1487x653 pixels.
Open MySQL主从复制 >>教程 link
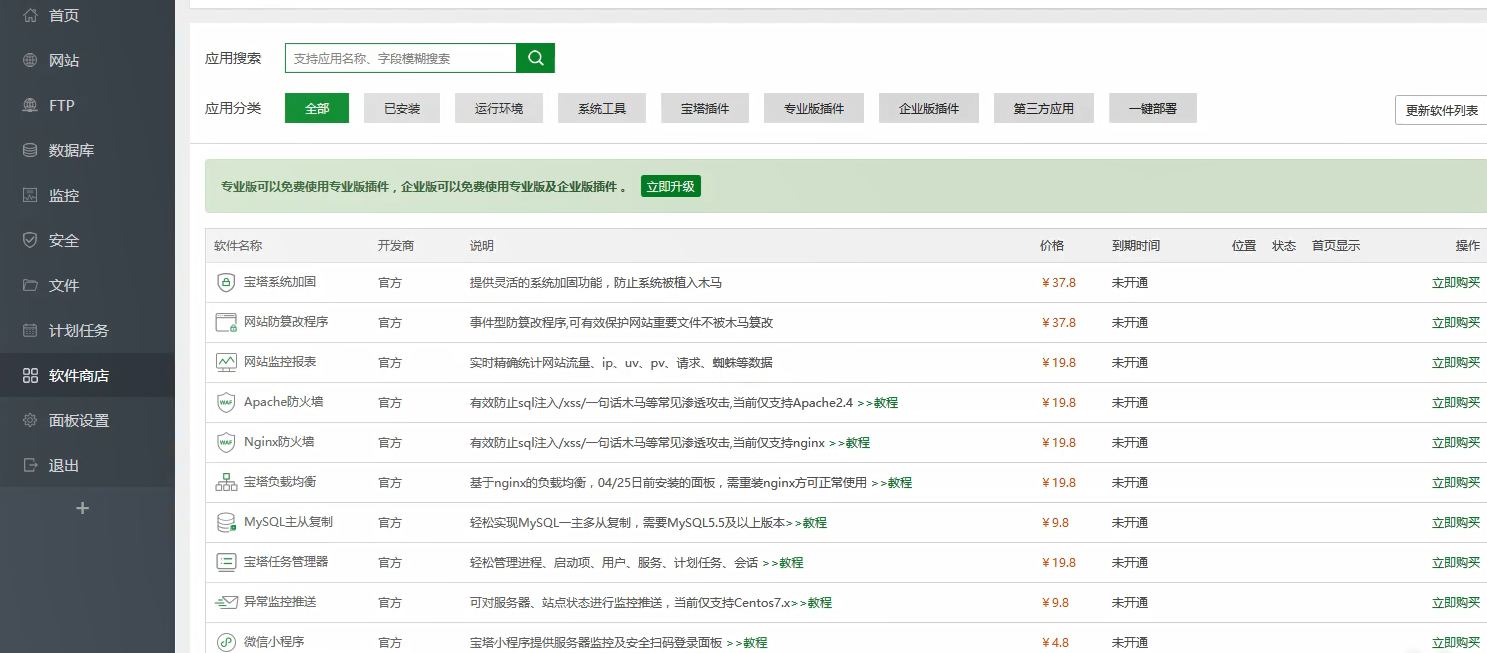click(806, 522)
